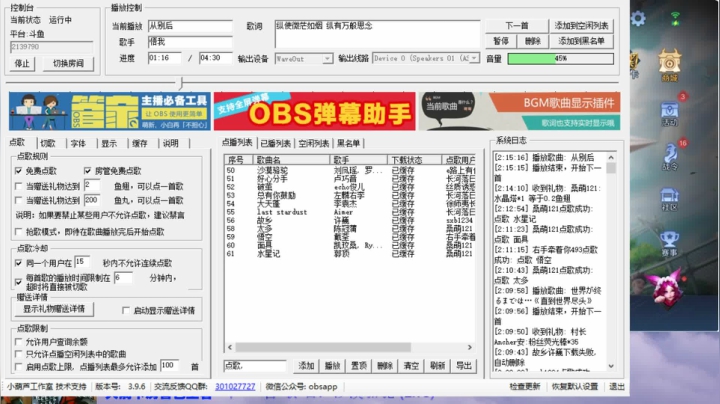The image size is (720, 404).
Task: Open QQ group link 301027727
Action: (x=235, y=387)
